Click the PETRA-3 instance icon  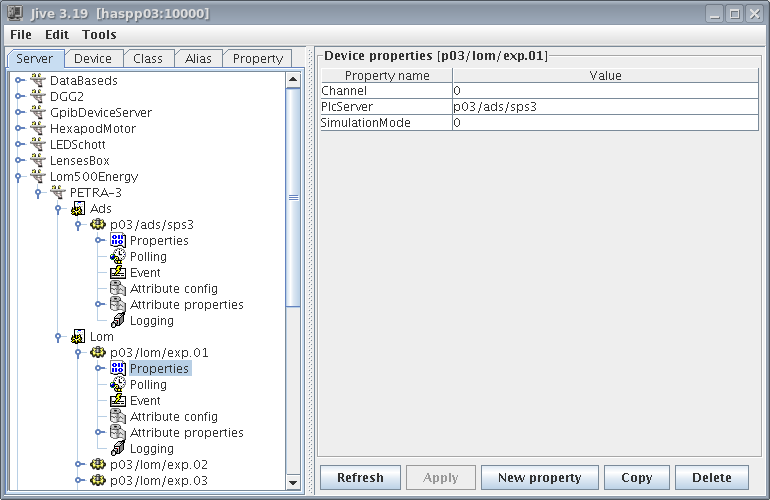58,193
